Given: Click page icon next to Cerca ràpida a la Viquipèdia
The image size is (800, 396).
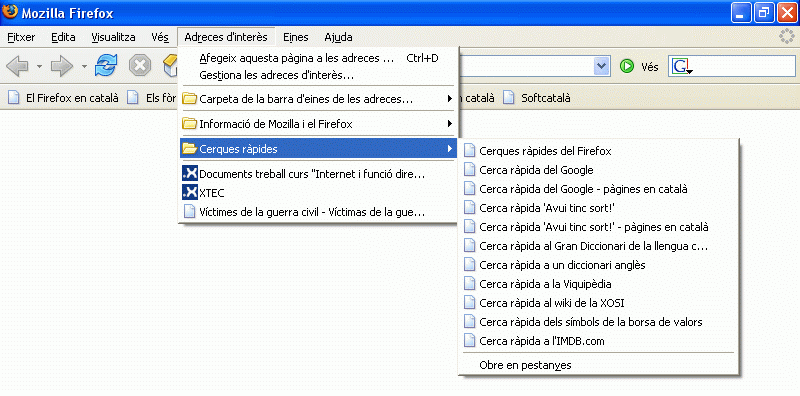Looking at the screenshot, I should click(x=469, y=284).
